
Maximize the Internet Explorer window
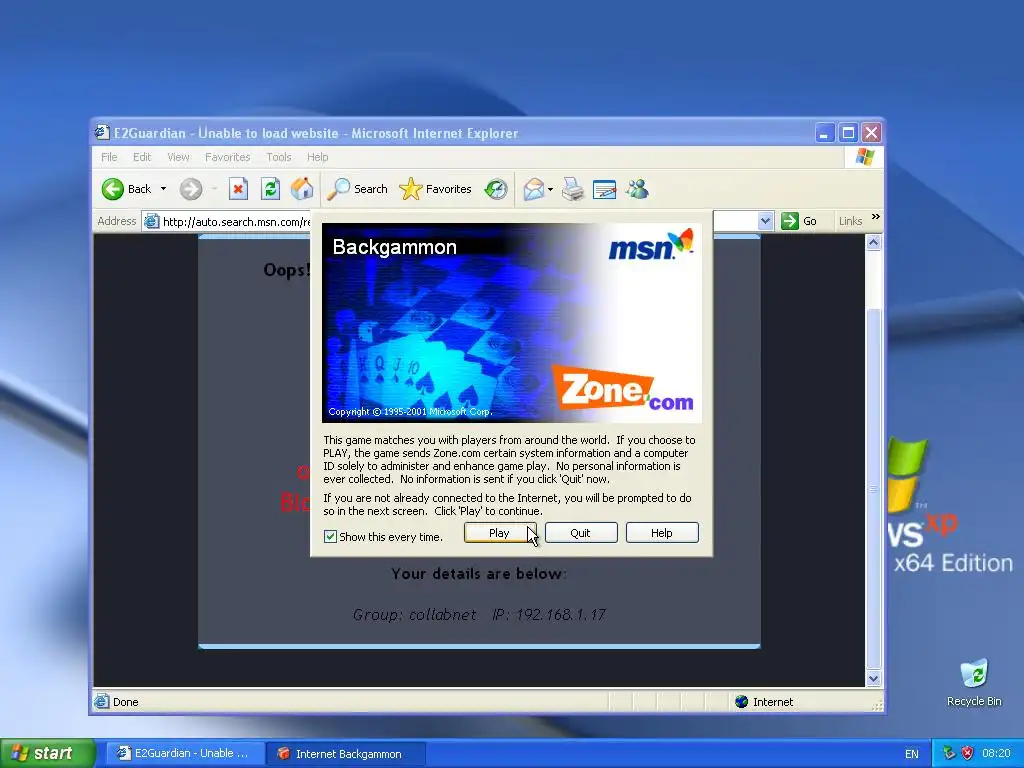click(x=848, y=133)
